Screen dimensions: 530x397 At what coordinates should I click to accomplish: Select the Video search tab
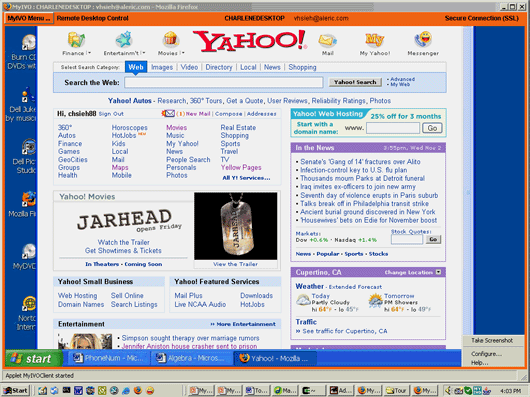click(189, 67)
